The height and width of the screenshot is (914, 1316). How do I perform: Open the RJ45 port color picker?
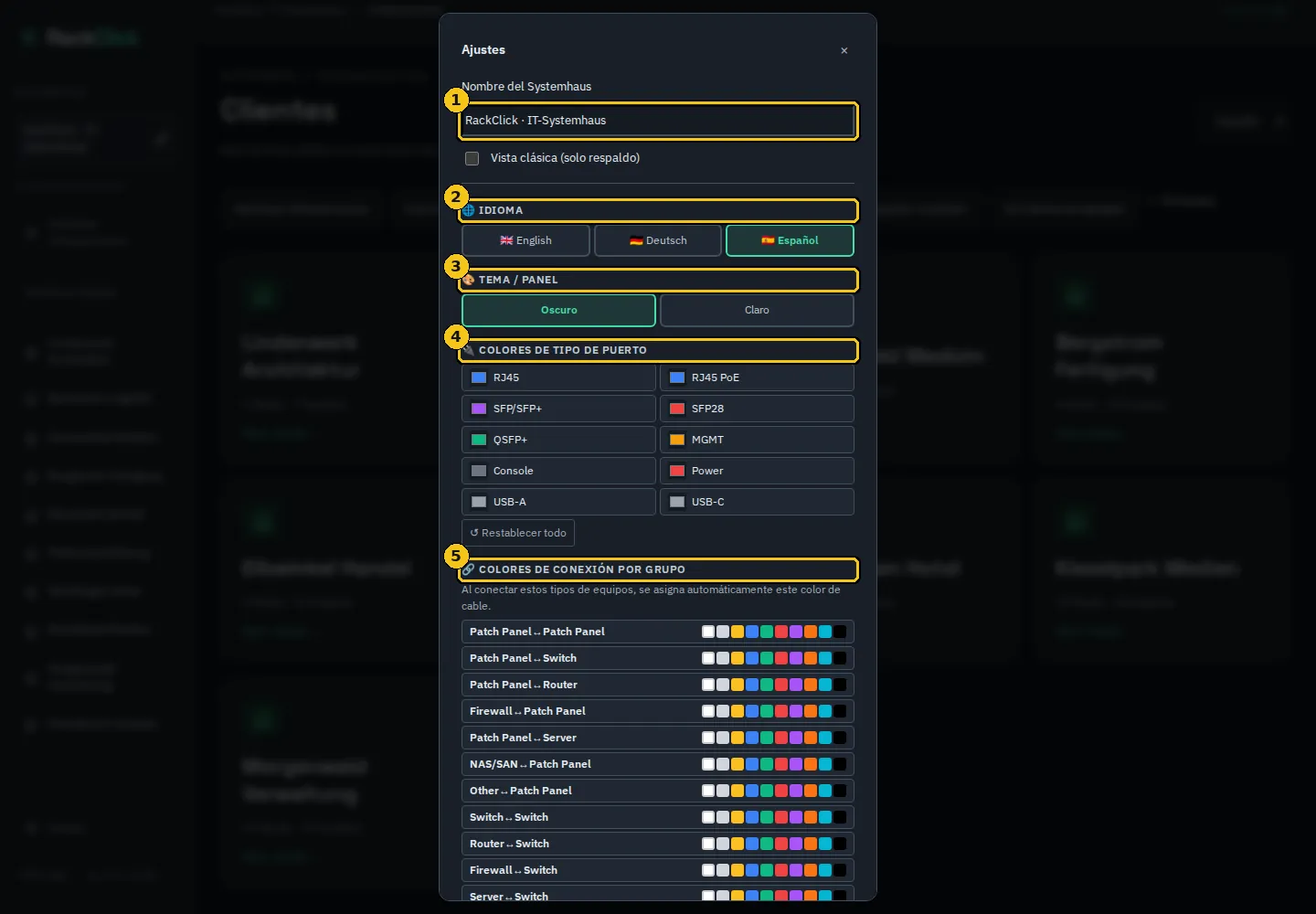pos(479,377)
